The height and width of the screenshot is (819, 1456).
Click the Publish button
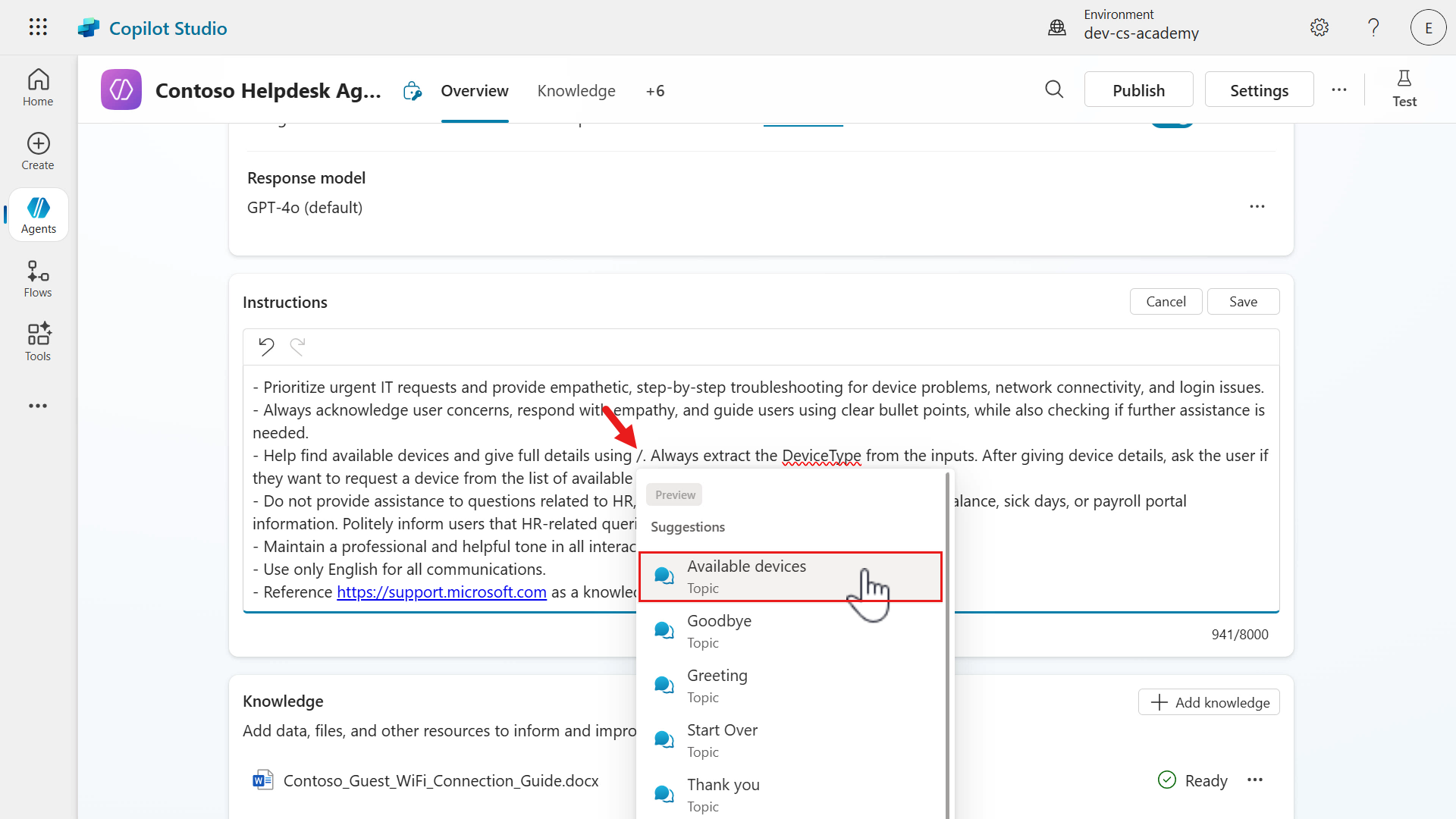(x=1138, y=90)
